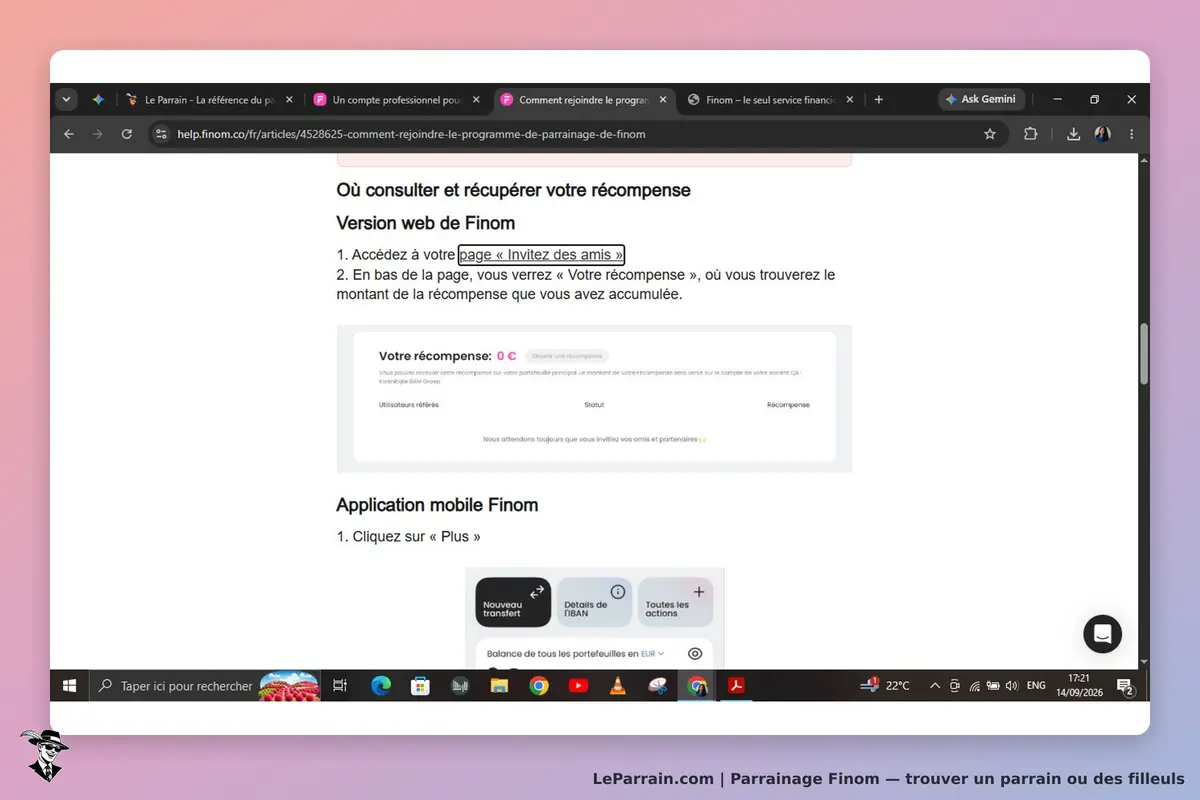Switch to Un compte professionnel tab
This screenshot has height=800, width=1200.
click(x=397, y=100)
